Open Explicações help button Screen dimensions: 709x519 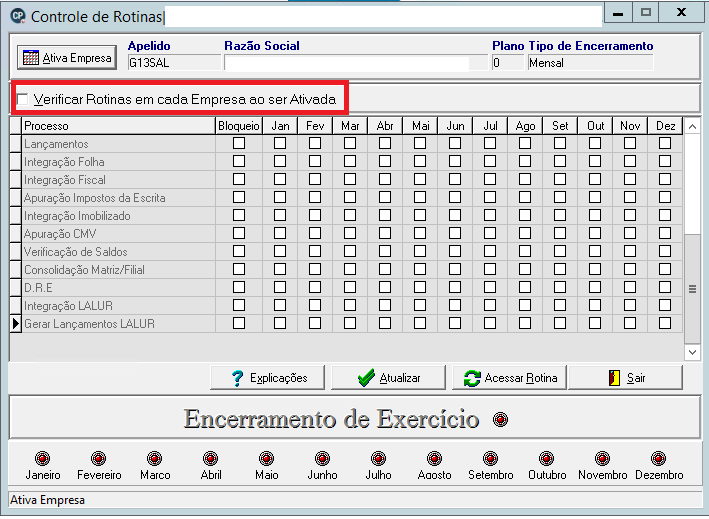[268, 378]
